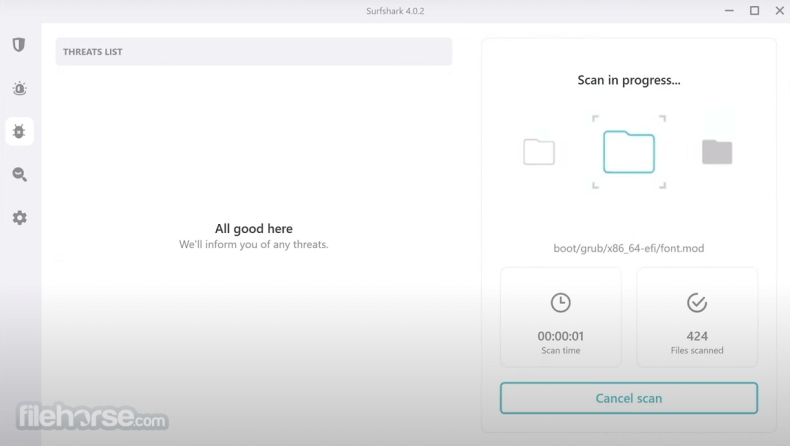This screenshot has width=790, height=446.
Task: Click the faded outline folder on left
Action: point(539,152)
